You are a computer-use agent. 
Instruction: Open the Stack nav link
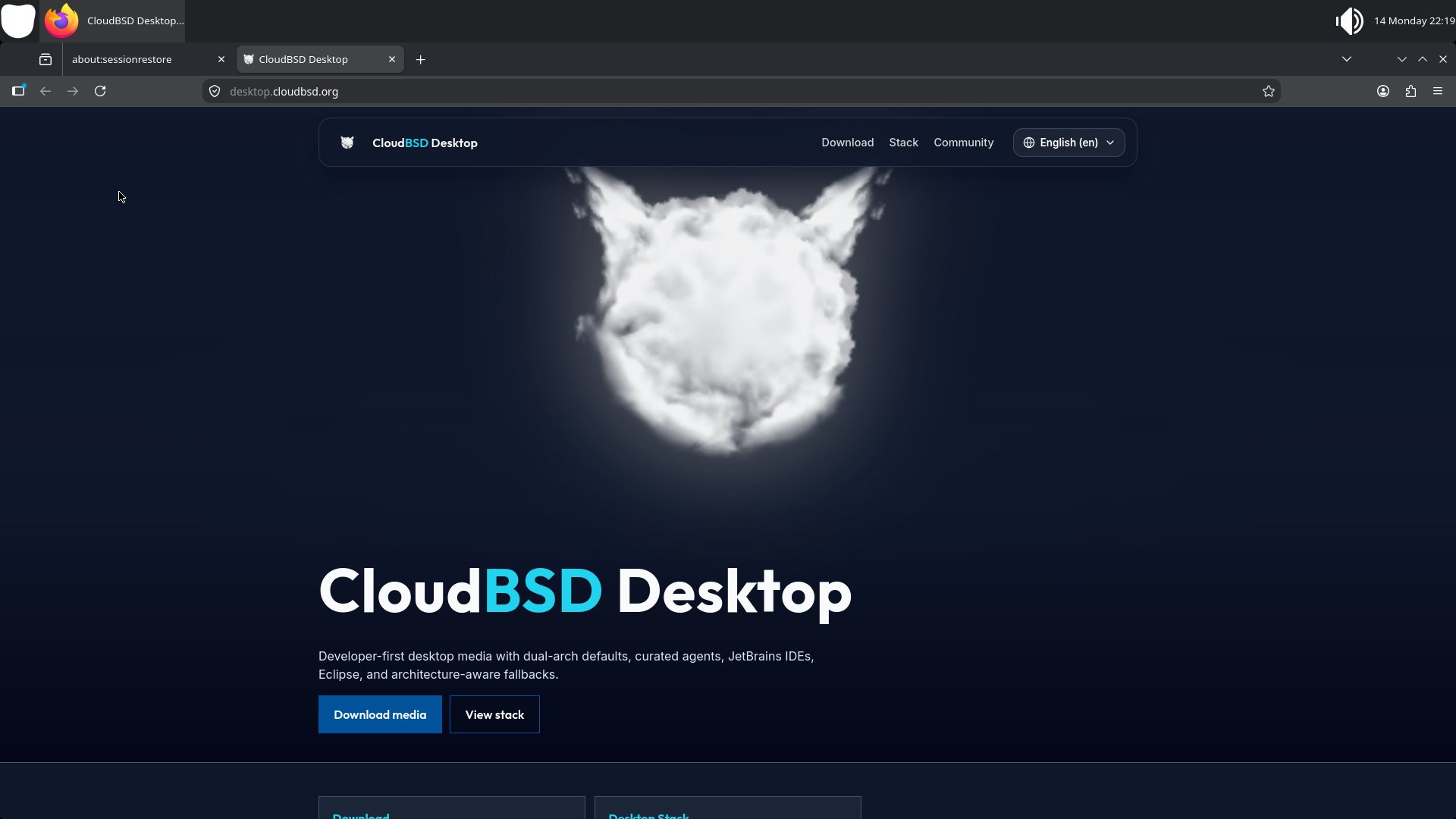coord(903,143)
